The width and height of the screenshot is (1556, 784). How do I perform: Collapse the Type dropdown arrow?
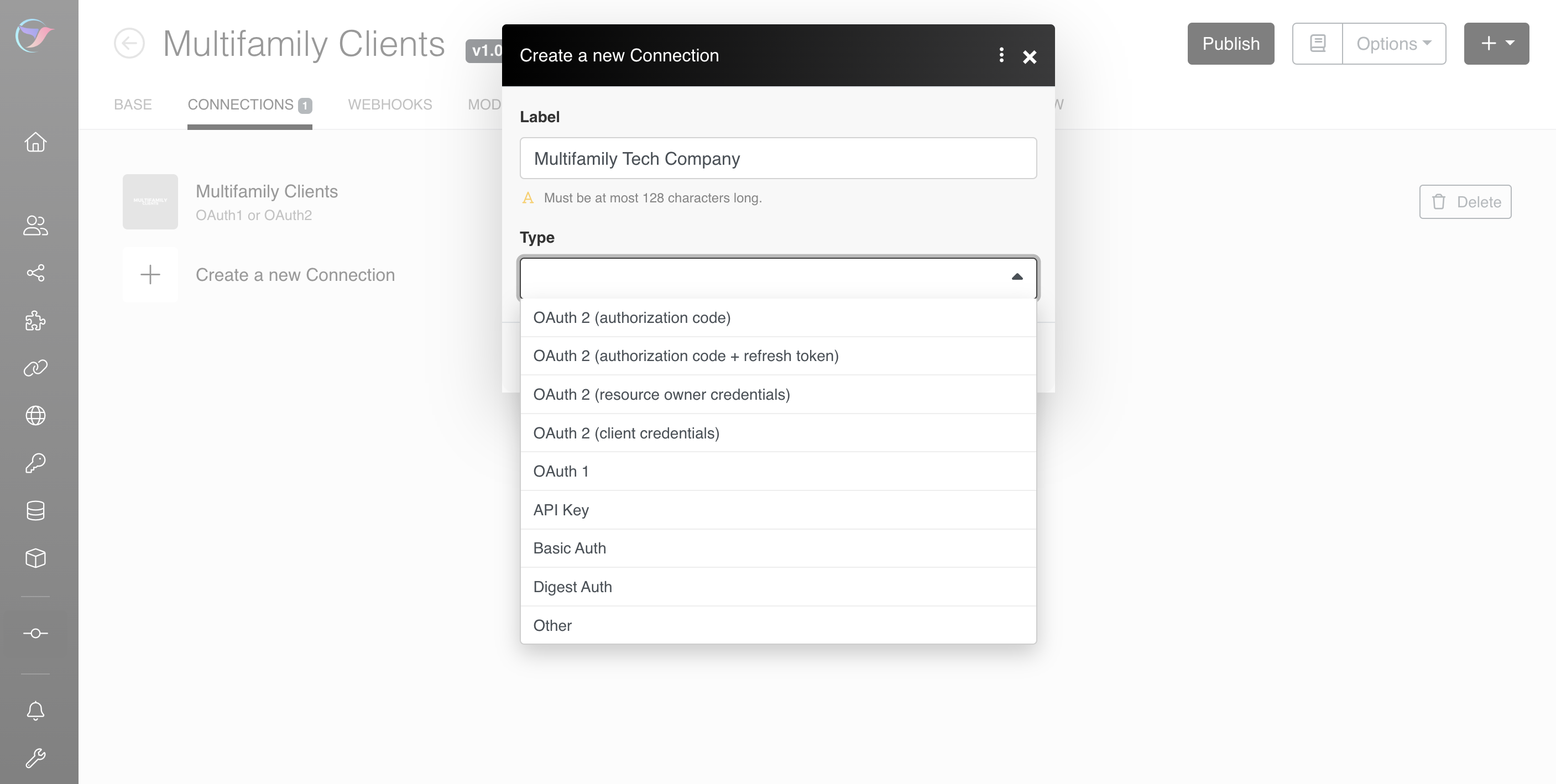point(1016,276)
